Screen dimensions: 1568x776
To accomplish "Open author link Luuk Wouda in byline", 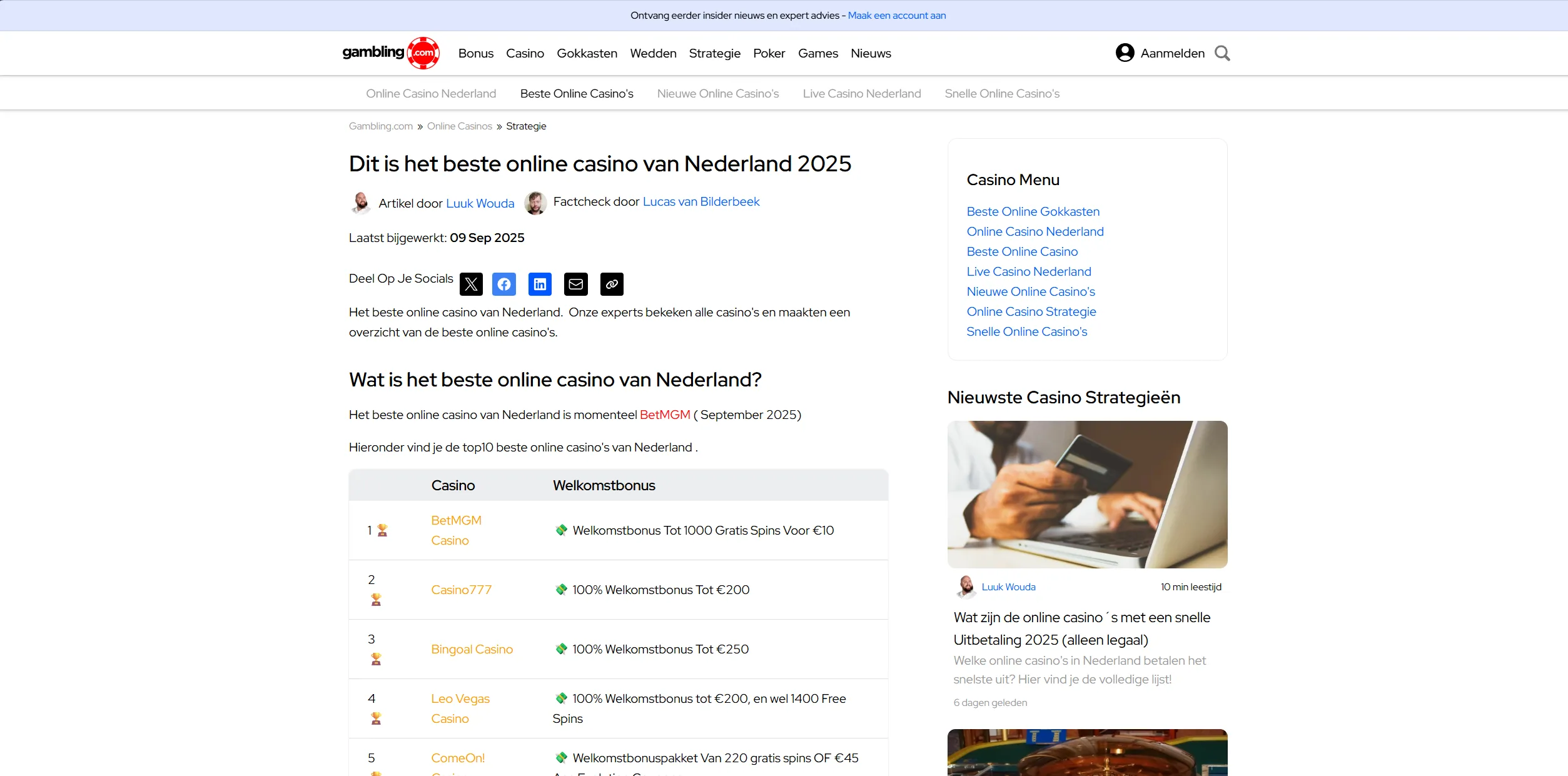I will click(480, 203).
